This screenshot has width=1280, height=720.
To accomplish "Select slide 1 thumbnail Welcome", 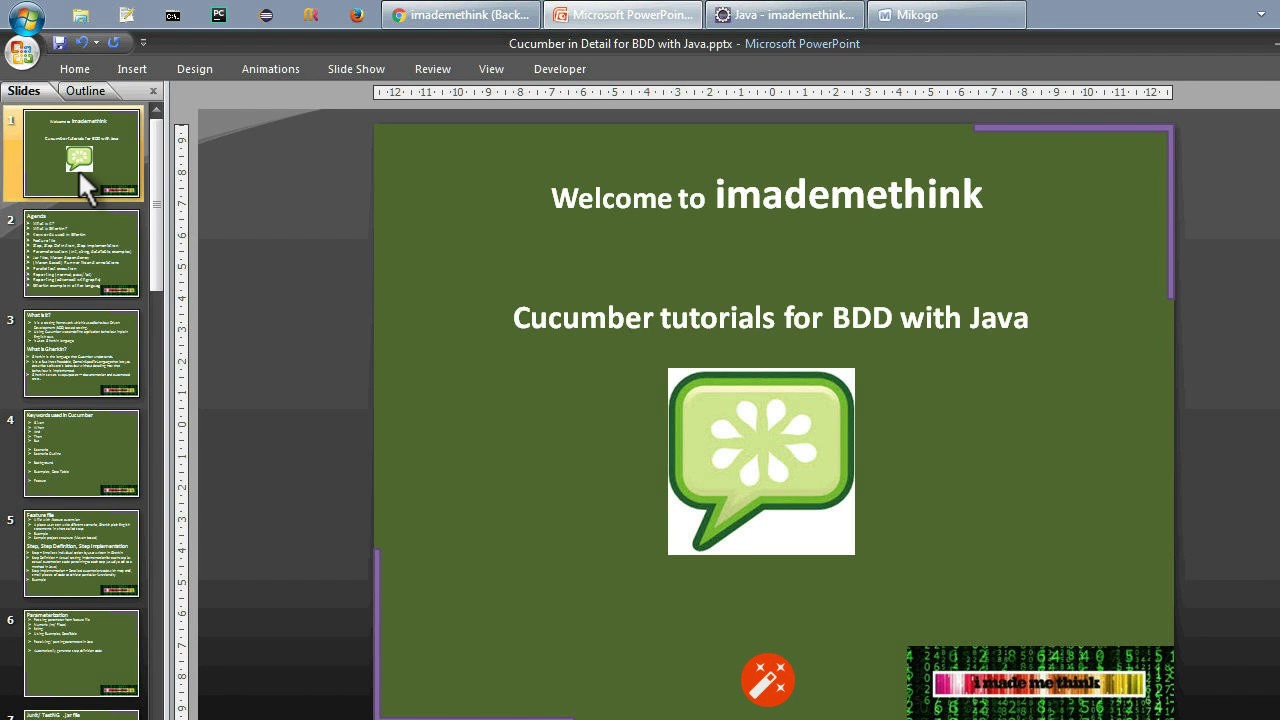I will pos(82,154).
